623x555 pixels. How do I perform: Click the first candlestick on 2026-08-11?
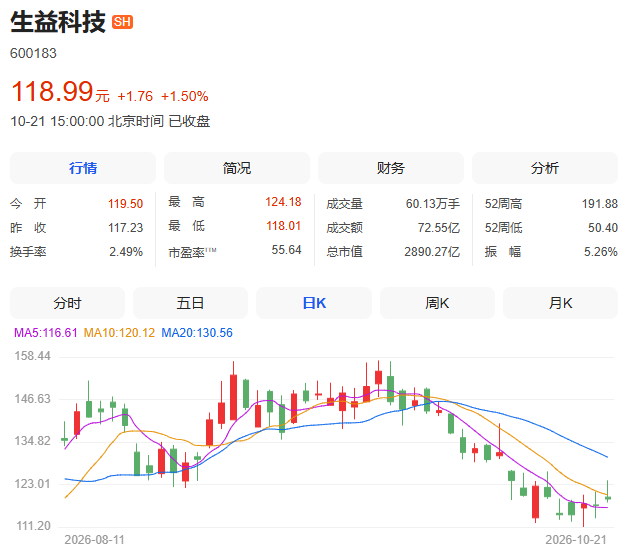click(x=64, y=435)
